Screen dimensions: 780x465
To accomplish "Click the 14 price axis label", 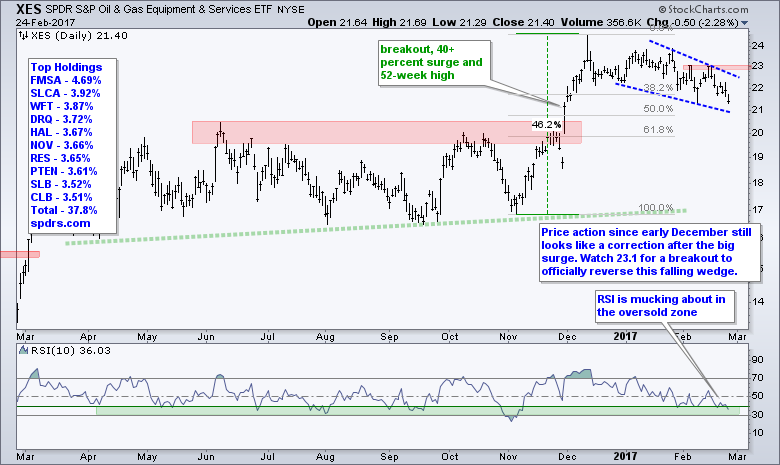I will (x=758, y=301).
